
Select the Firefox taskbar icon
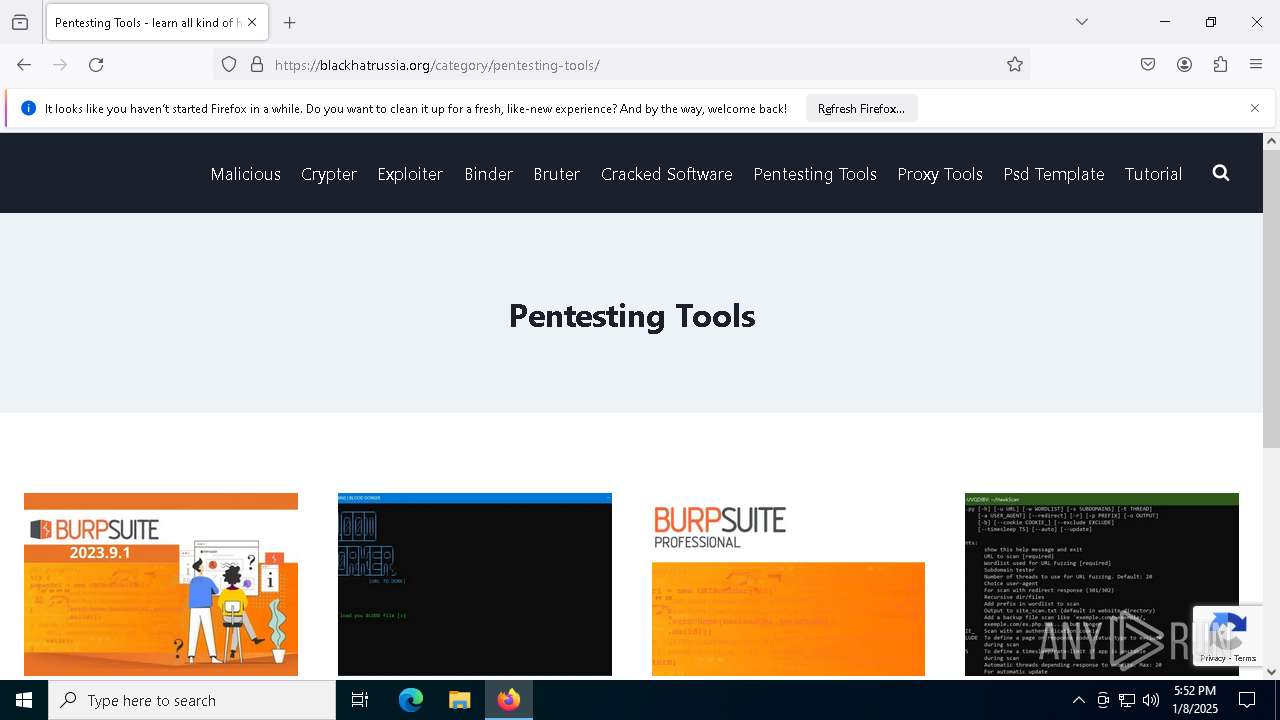(509, 700)
